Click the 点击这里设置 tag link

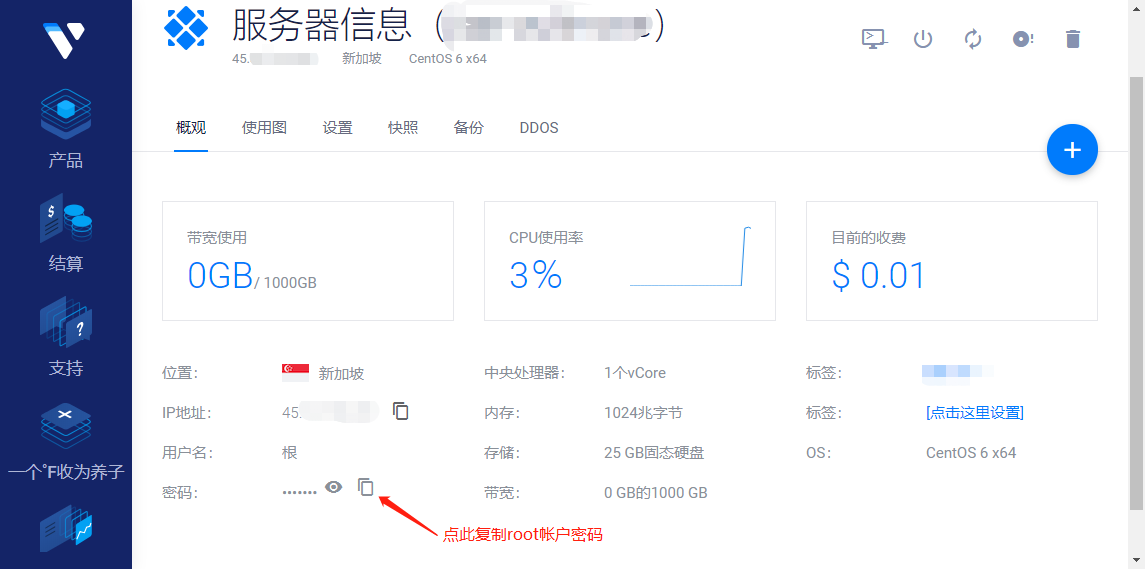pos(974,412)
